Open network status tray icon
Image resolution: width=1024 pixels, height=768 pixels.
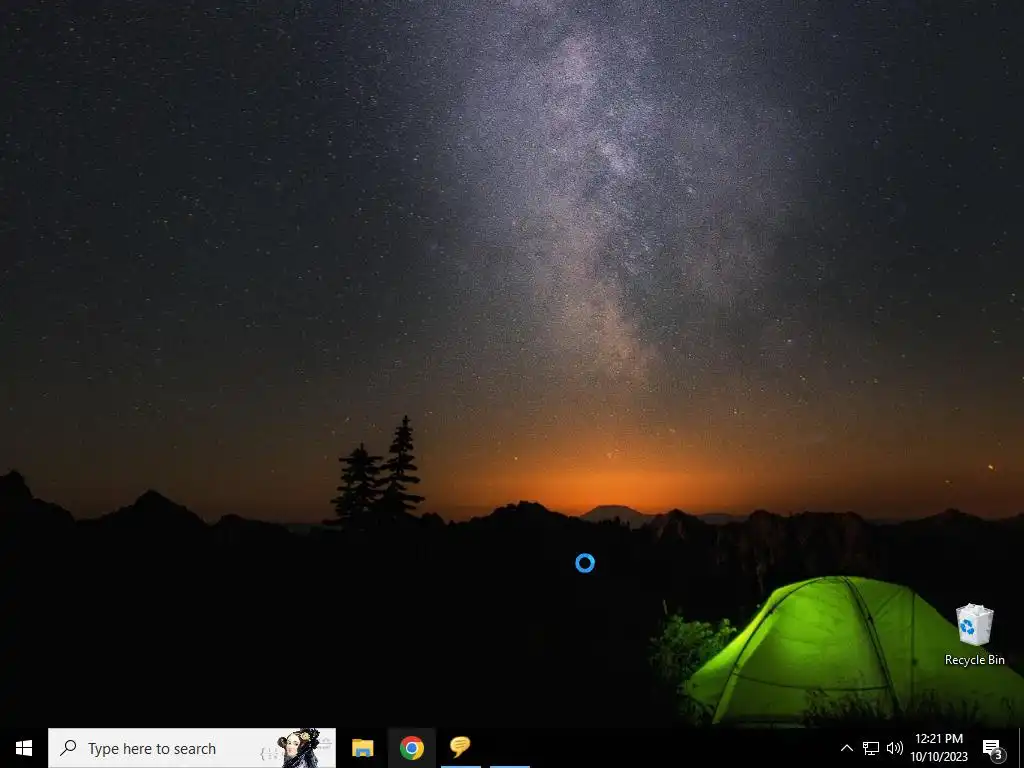click(871, 748)
